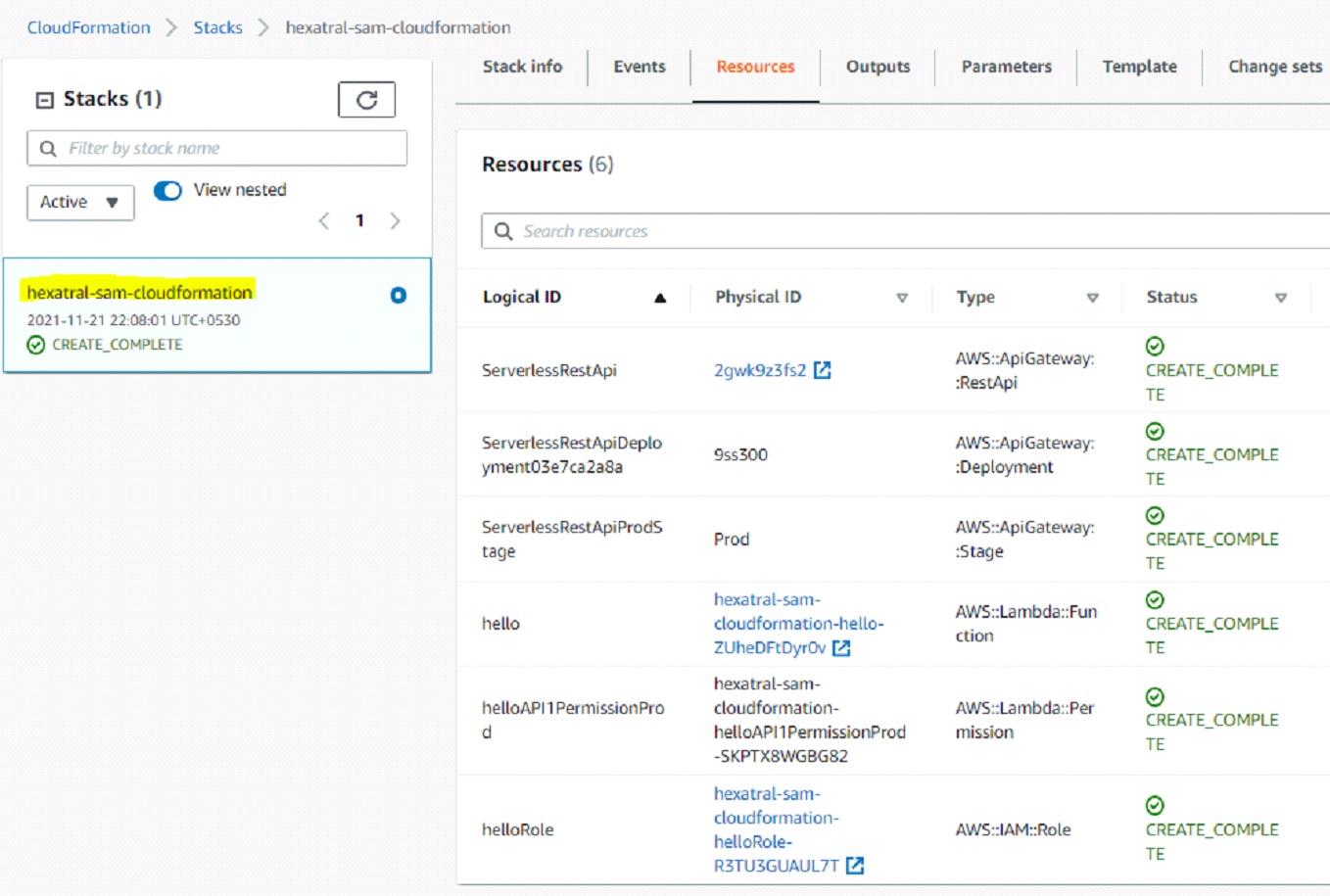
Task: Open the Type column sort dropdown
Action: 1092,298
